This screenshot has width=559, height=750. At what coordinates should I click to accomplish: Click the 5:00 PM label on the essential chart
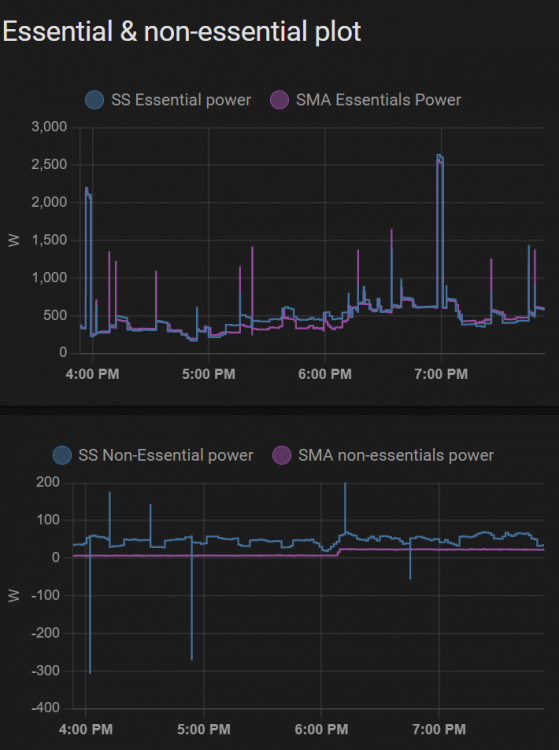[x=208, y=374]
